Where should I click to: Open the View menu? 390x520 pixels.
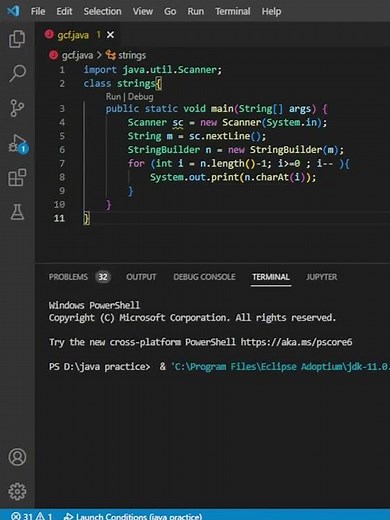click(x=143, y=11)
